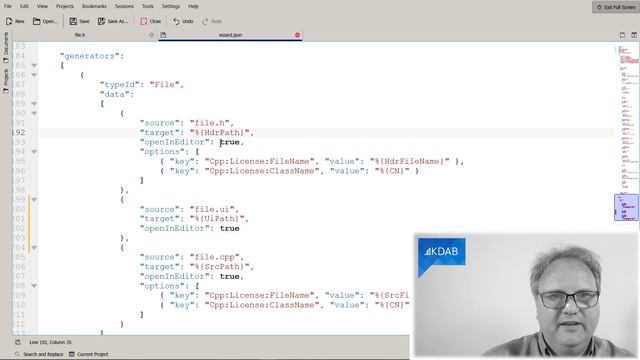
Task: Click the first view-split icon right of tab bar
Action: point(622,35)
